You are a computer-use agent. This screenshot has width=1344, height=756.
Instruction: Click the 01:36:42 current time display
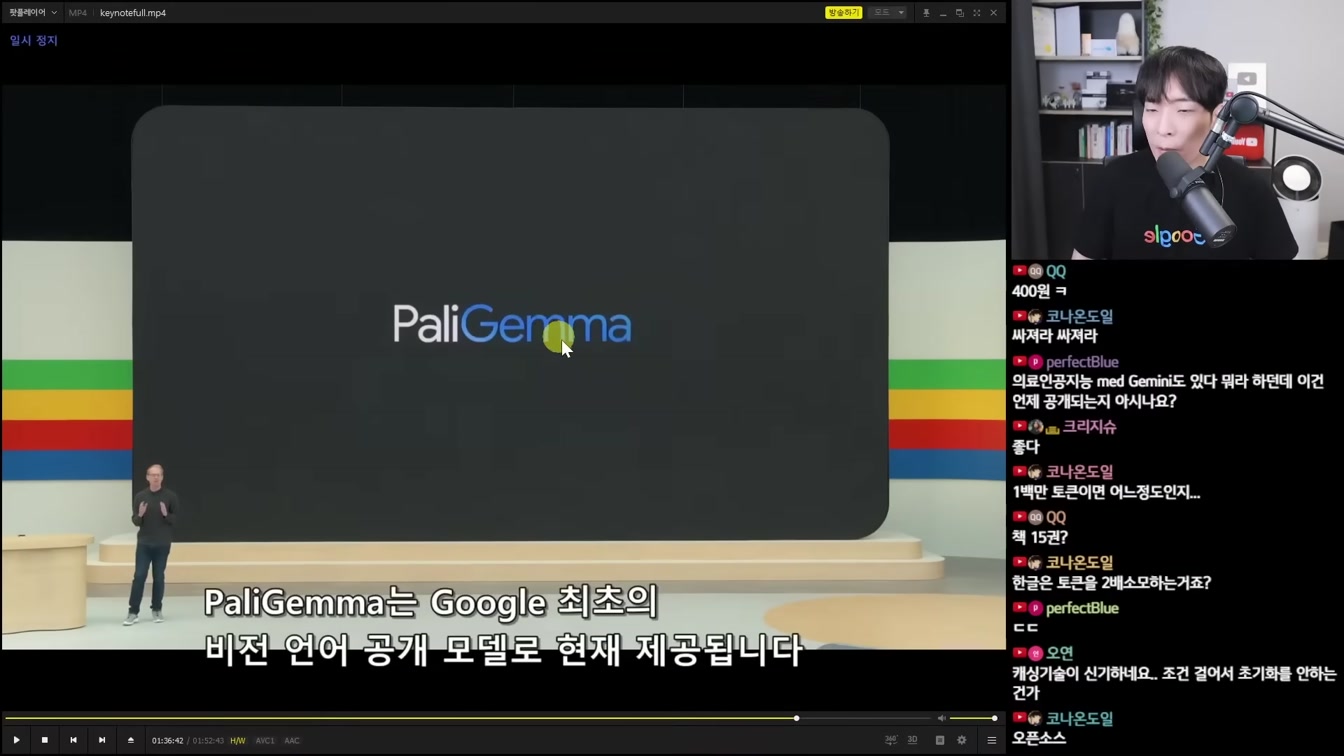click(167, 741)
